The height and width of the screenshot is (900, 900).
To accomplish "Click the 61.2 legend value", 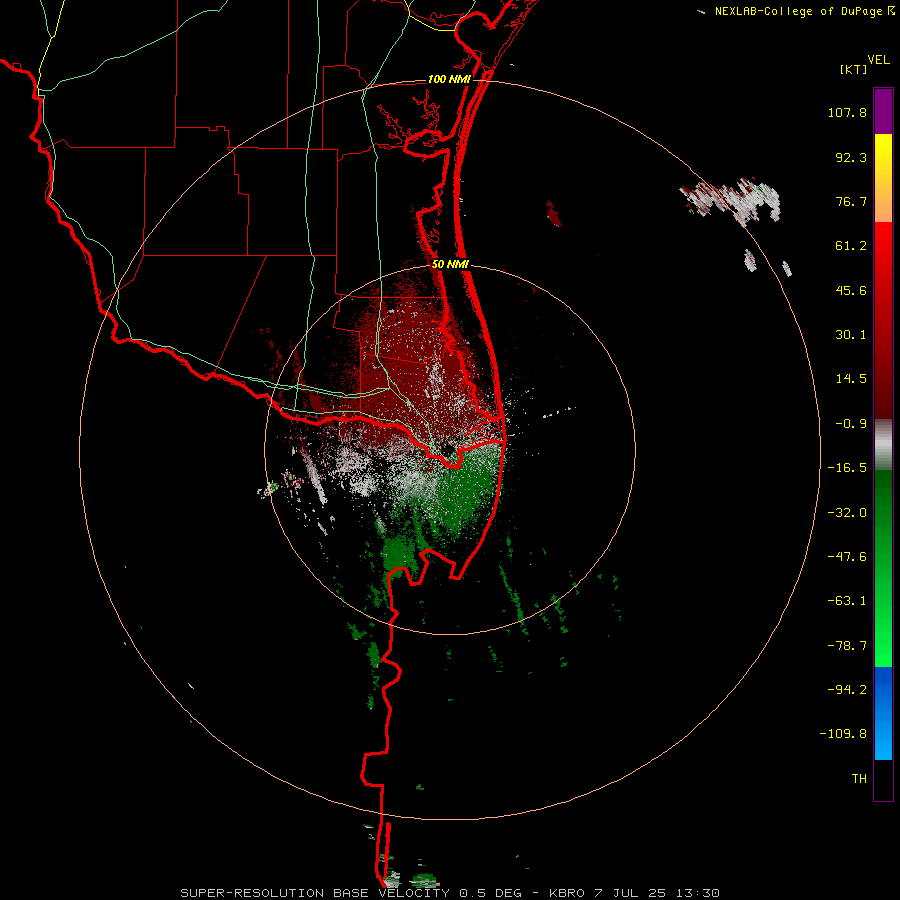I will [851, 246].
